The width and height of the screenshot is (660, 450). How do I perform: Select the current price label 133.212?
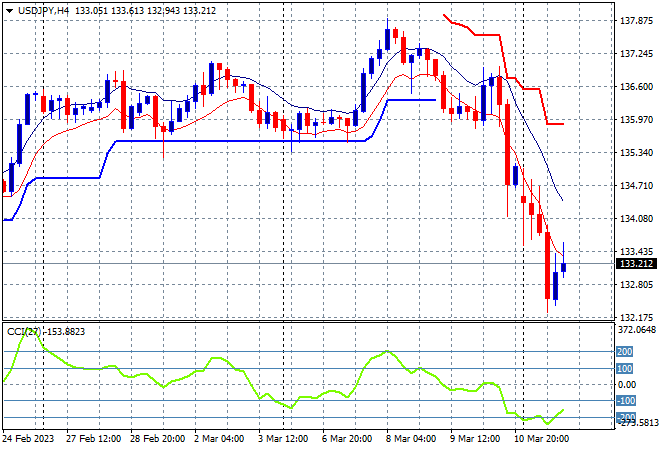[636, 264]
